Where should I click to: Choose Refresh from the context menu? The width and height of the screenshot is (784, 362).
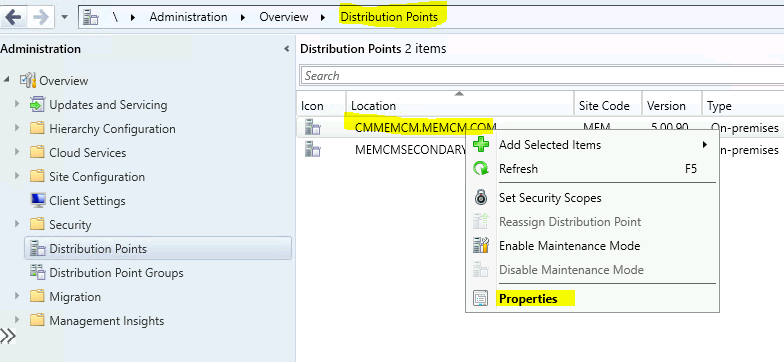click(592, 169)
